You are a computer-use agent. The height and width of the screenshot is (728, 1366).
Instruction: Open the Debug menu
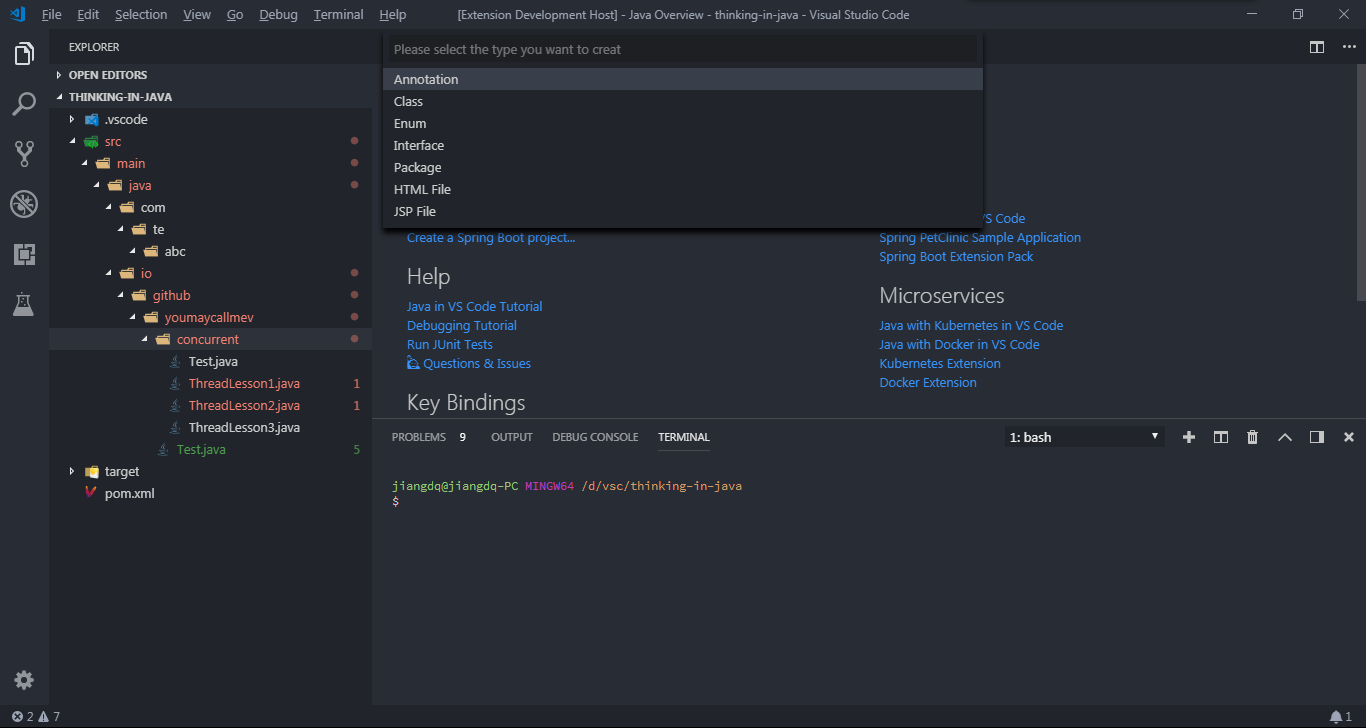pos(278,15)
